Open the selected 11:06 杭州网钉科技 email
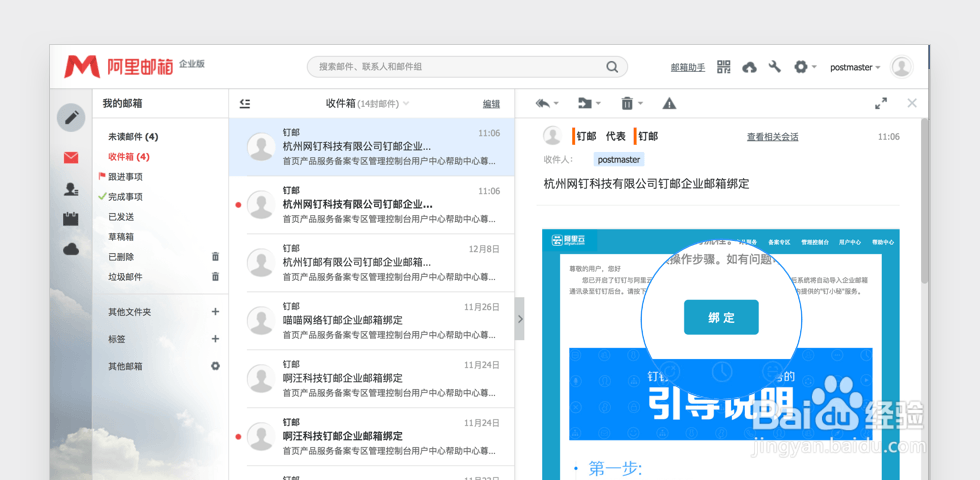Viewport: 980px width, 480px height. [x=372, y=147]
